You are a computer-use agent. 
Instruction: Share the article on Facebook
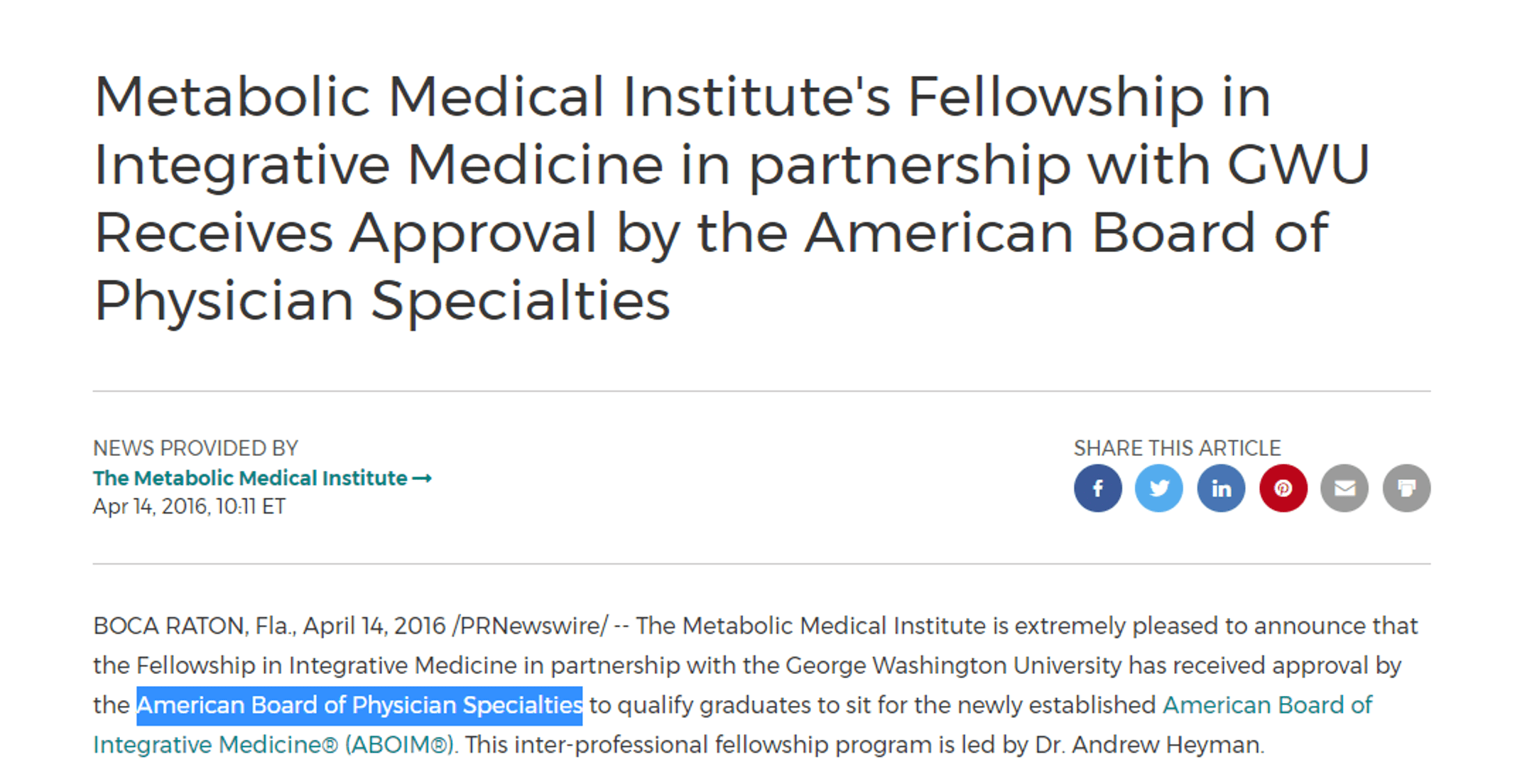point(1097,489)
